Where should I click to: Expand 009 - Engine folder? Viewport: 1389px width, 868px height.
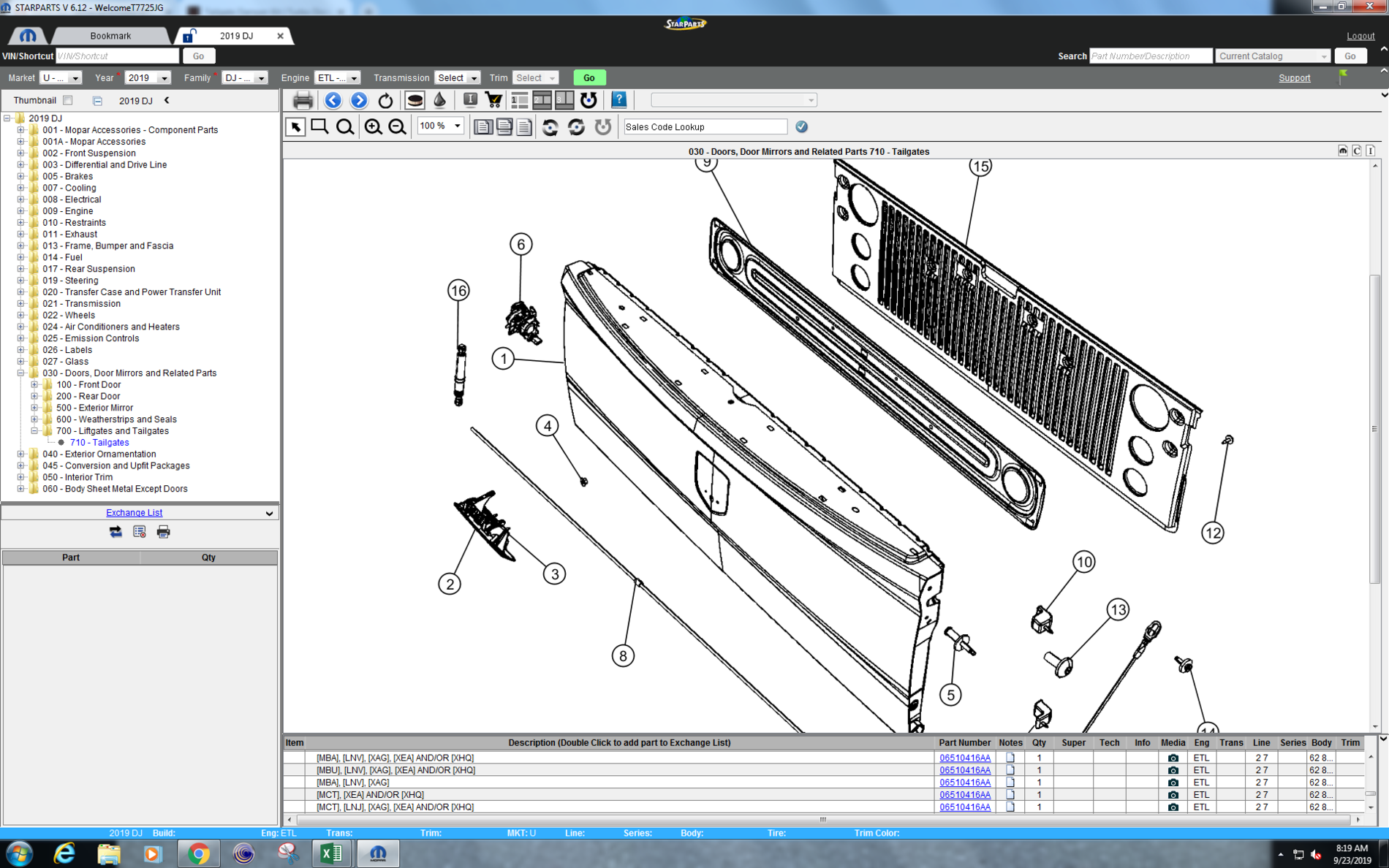(x=20, y=211)
